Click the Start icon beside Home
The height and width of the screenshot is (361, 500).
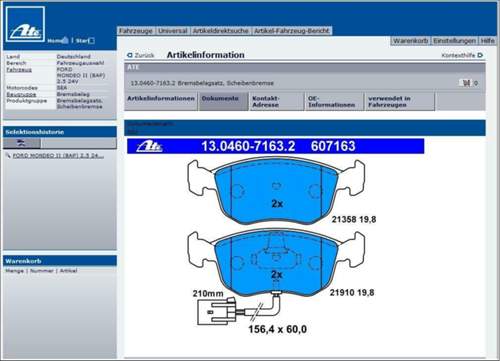(x=92, y=41)
